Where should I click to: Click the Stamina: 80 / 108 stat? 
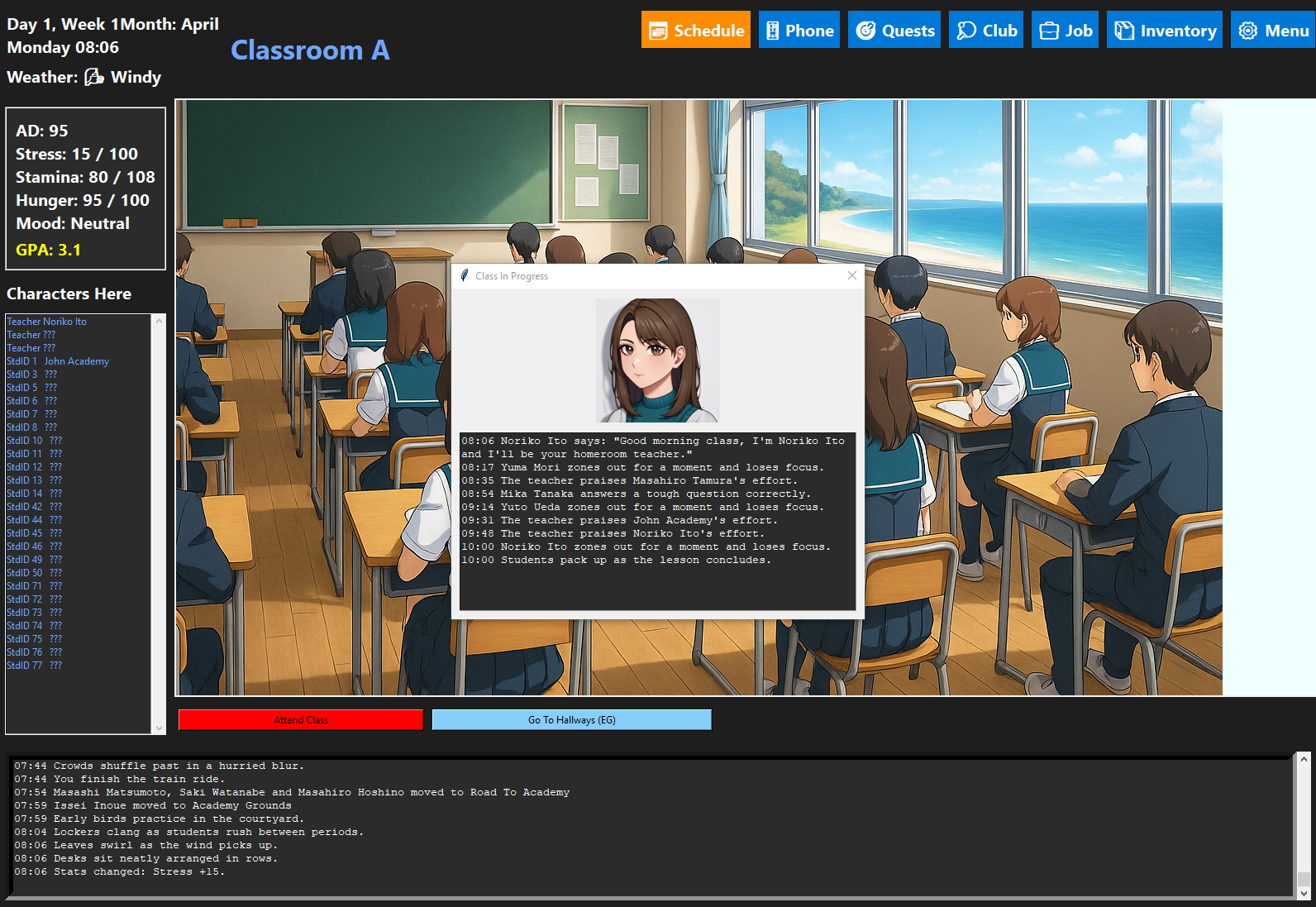coord(85,177)
